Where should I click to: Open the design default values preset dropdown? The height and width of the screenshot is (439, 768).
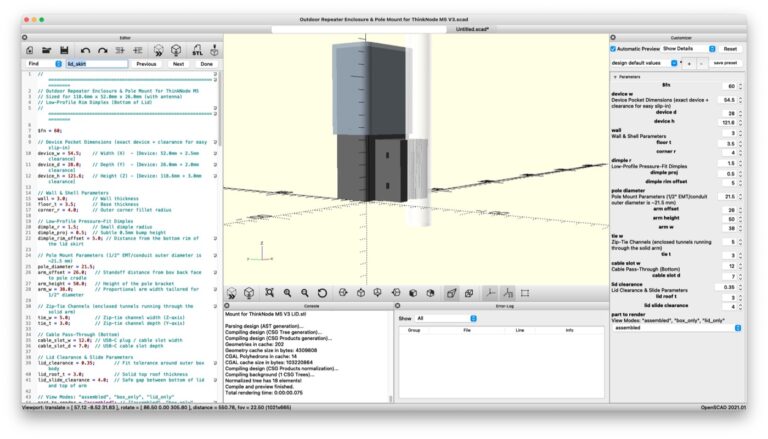(644, 63)
